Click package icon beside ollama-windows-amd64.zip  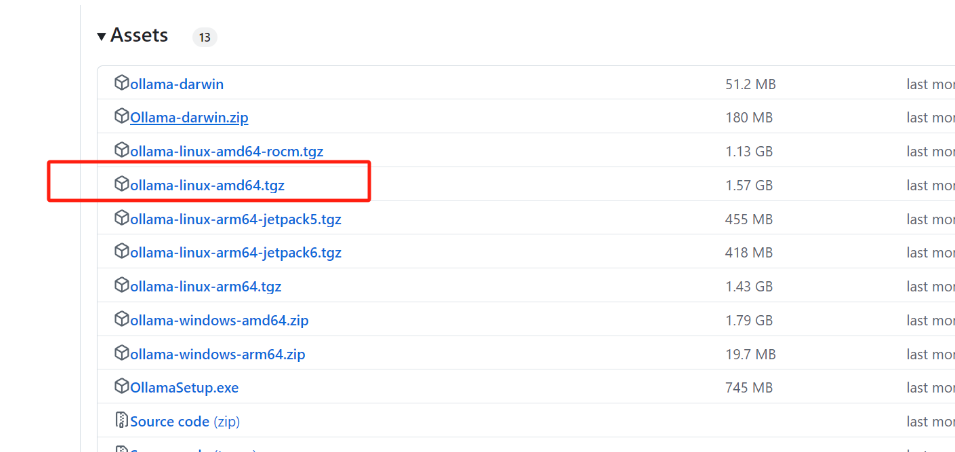tap(122, 318)
